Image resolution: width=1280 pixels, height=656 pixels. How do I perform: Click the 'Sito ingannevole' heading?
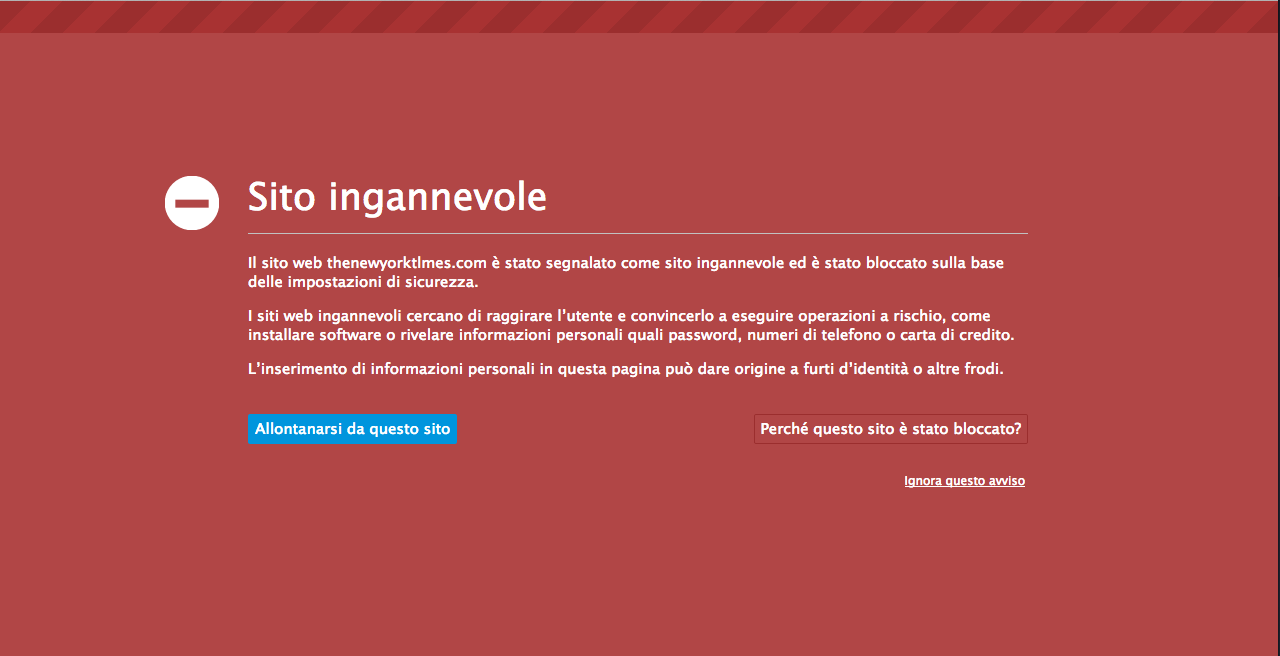tap(397, 197)
